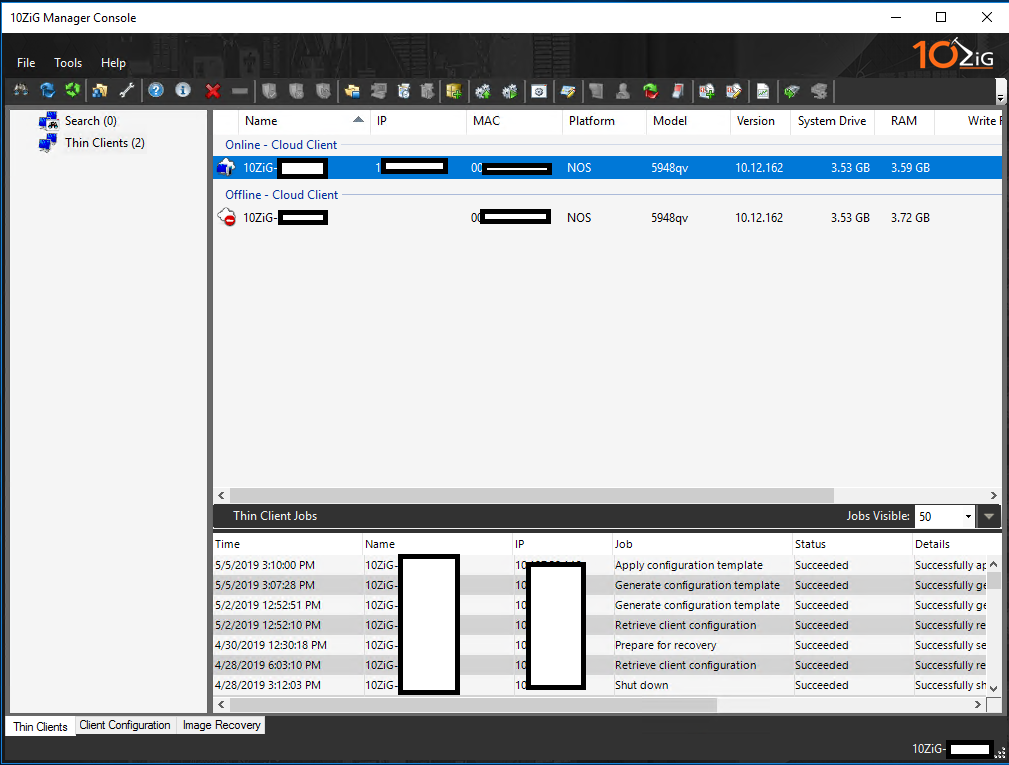The image size is (1009, 765).
Task: Click the document with pencil icon
Action: tap(734, 91)
